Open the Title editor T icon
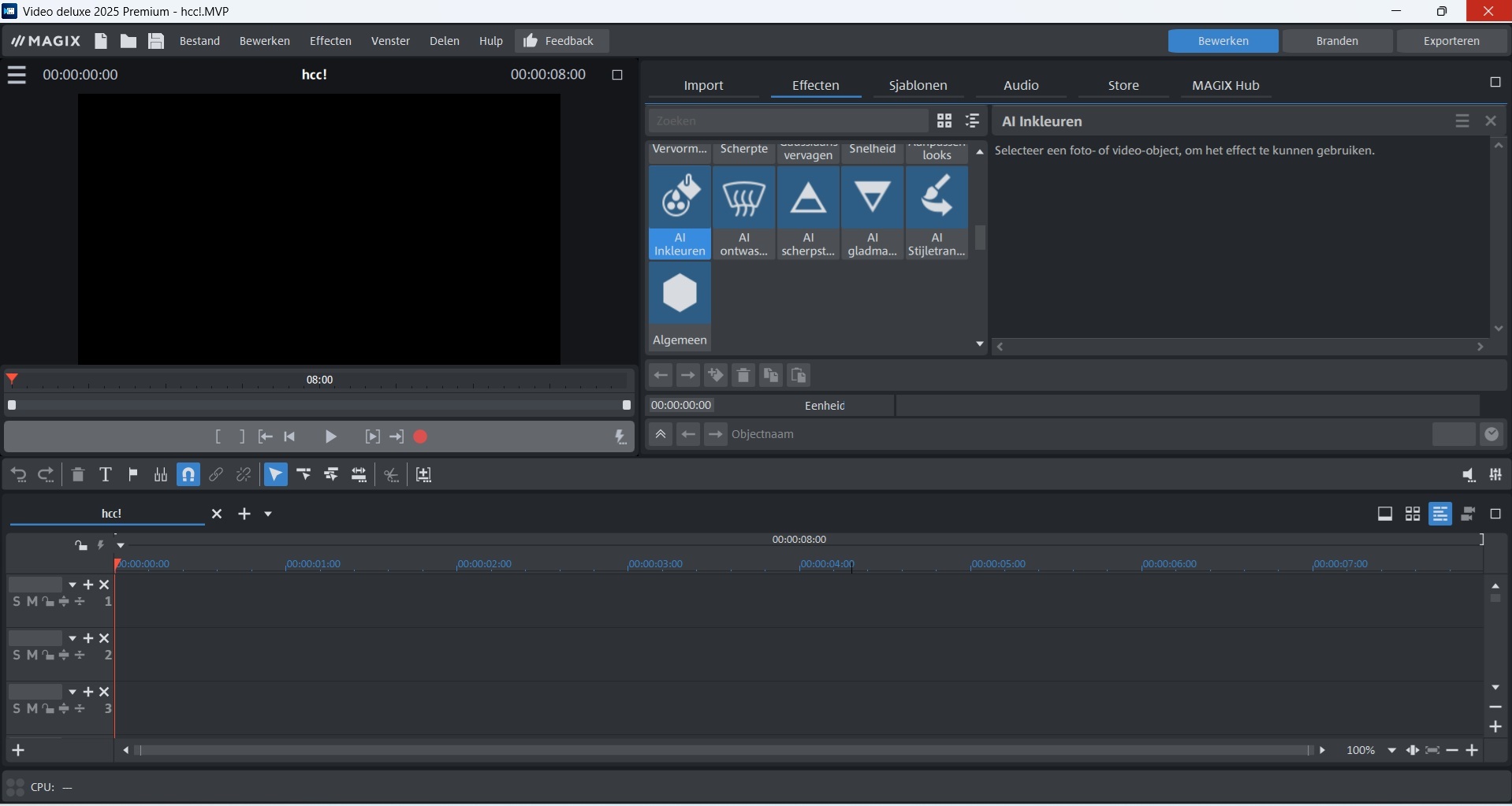 point(105,474)
